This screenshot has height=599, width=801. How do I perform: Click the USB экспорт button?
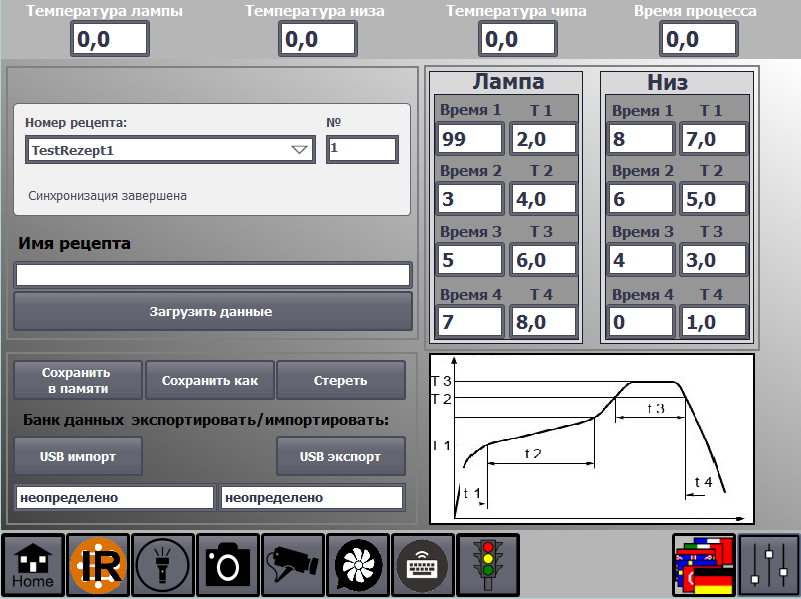(340, 457)
